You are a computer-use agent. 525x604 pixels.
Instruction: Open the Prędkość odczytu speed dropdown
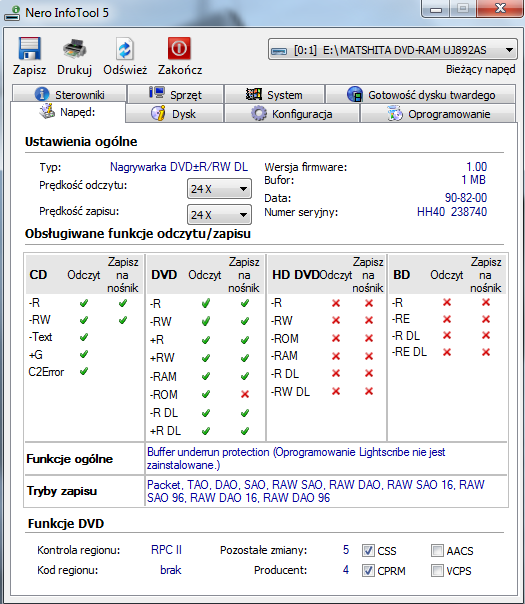[219, 189]
